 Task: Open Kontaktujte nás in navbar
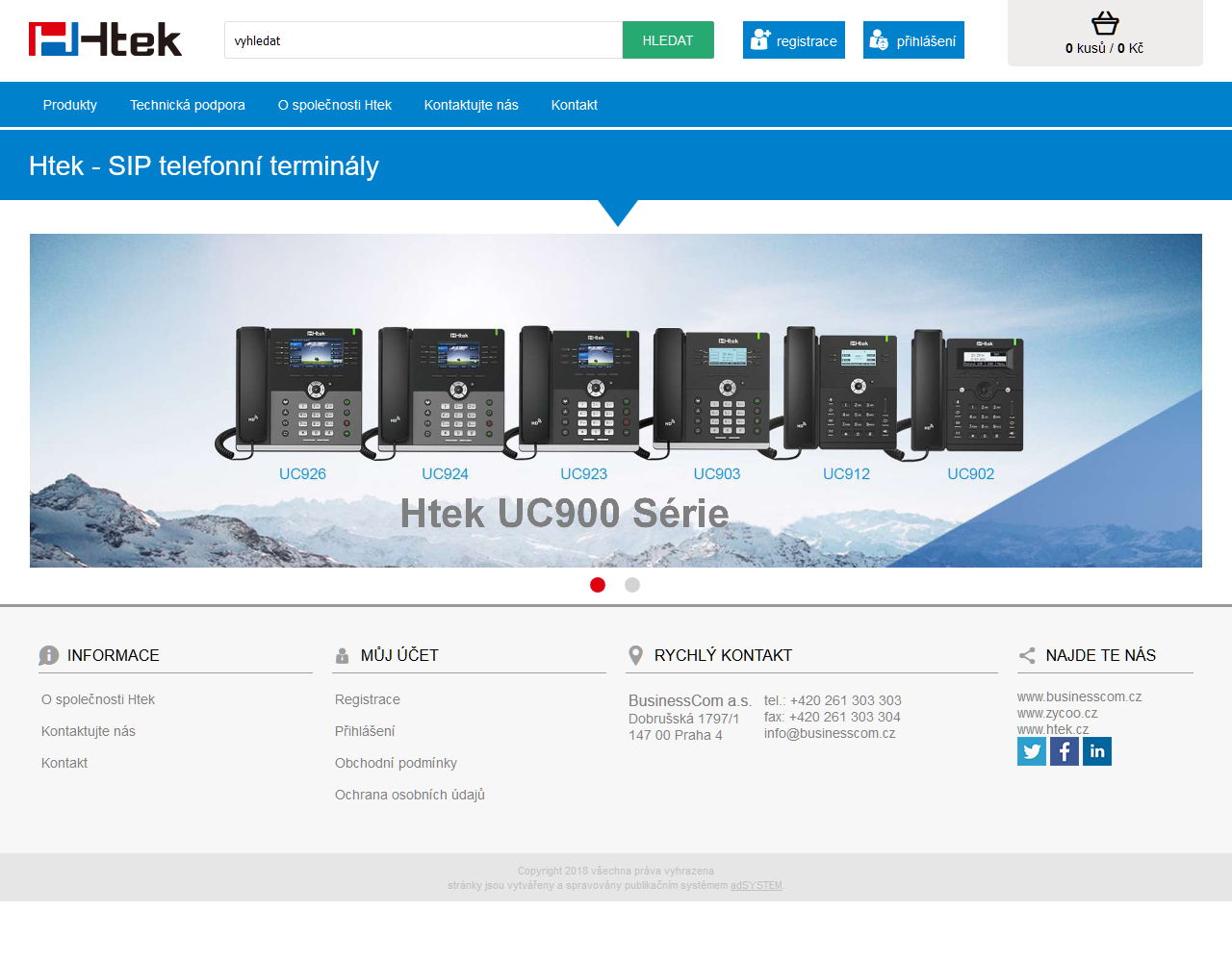[472, 105]
